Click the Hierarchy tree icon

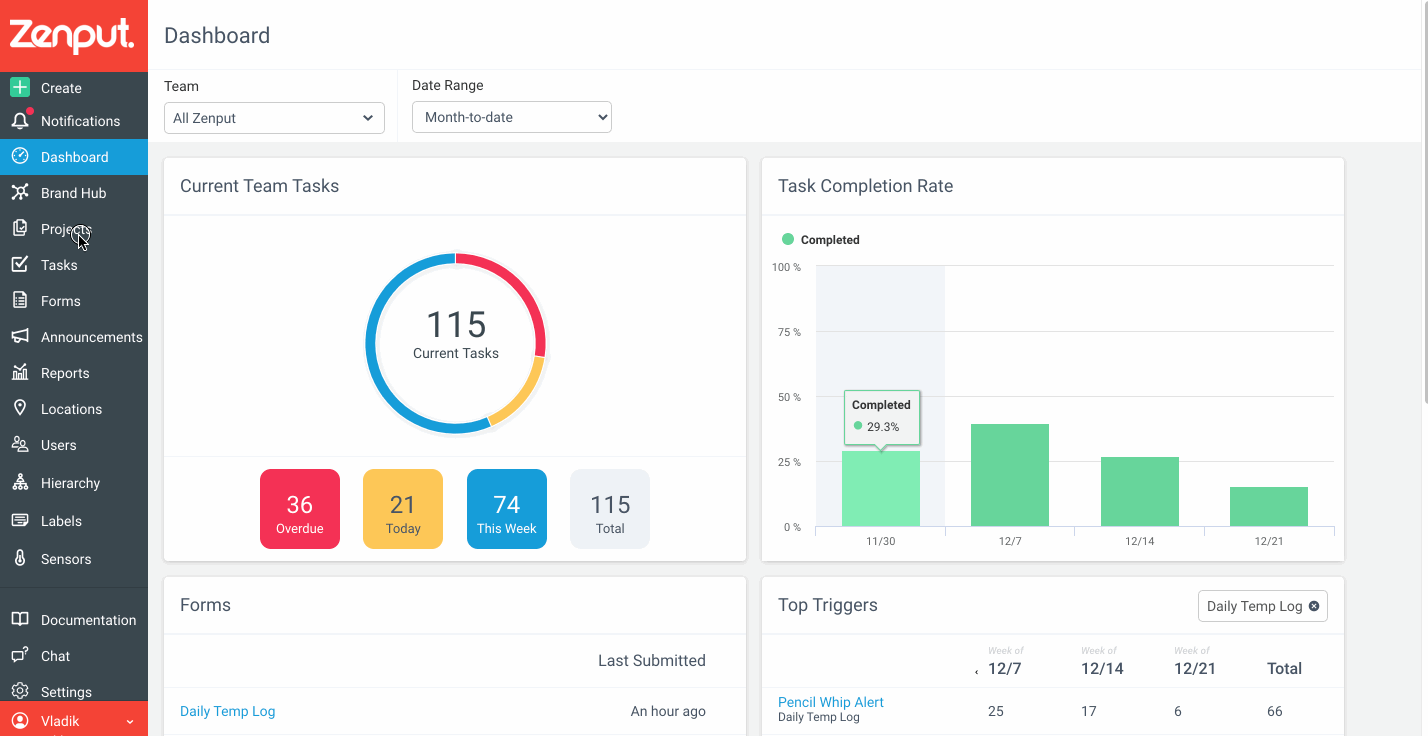20,482
